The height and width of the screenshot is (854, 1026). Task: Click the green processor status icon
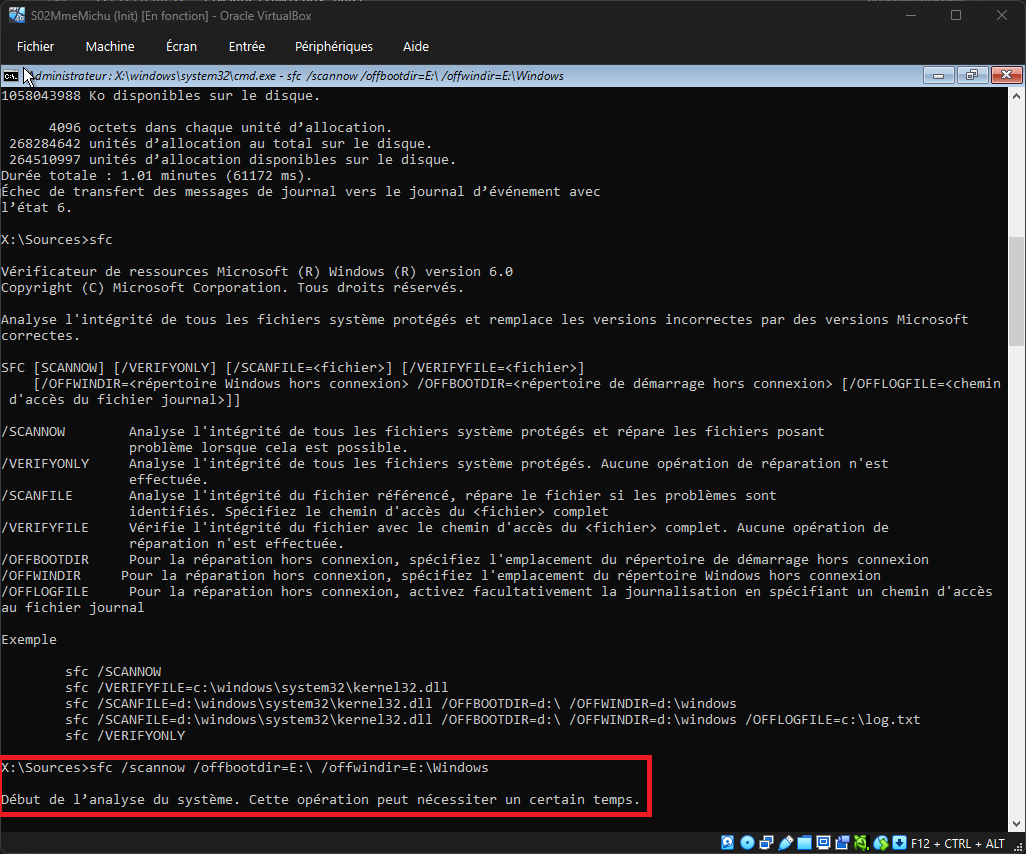(x=862, y=843)
